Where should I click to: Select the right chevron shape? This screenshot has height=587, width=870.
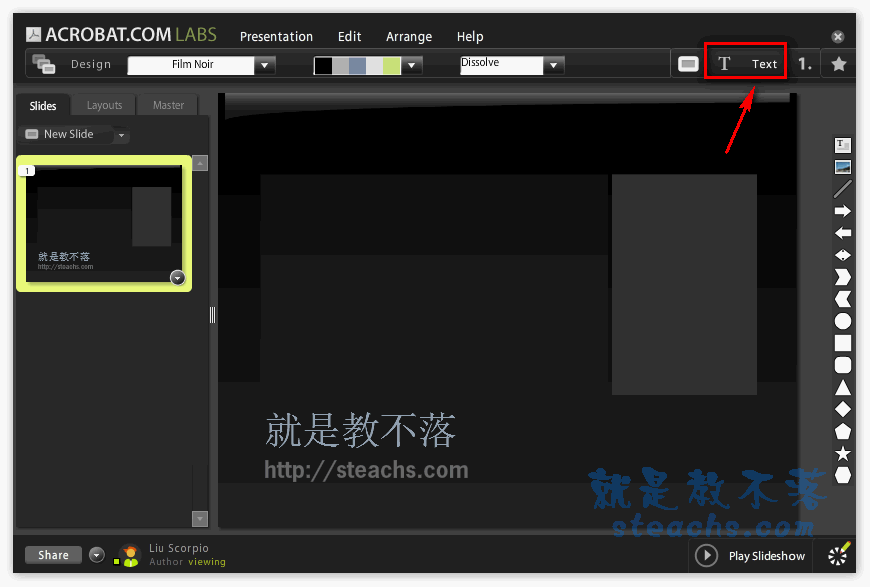click(x=843, y=277)
